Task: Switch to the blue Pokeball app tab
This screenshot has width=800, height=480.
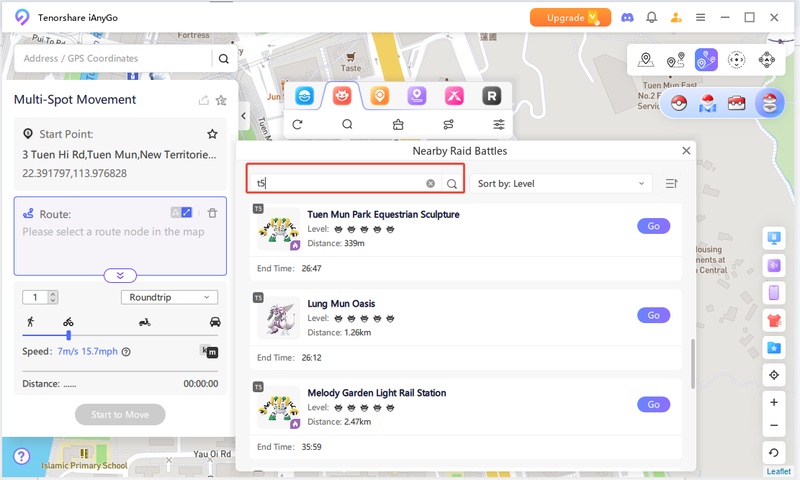Action: pyautogui.click(x=305, y=96)
